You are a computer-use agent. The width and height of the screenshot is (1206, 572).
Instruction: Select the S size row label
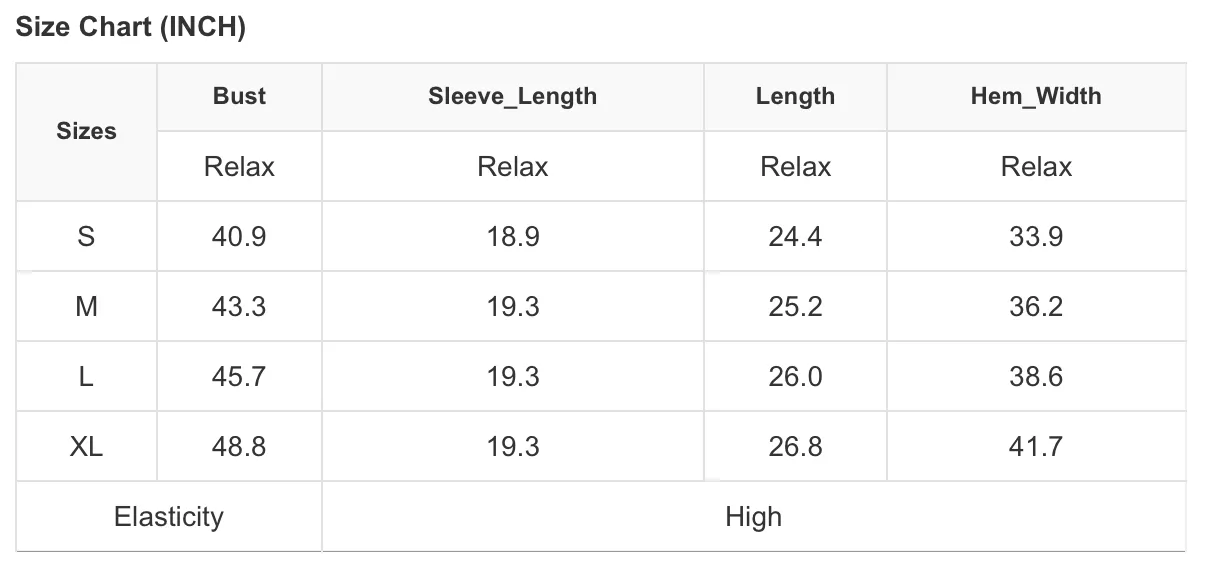tap(86, 236)
